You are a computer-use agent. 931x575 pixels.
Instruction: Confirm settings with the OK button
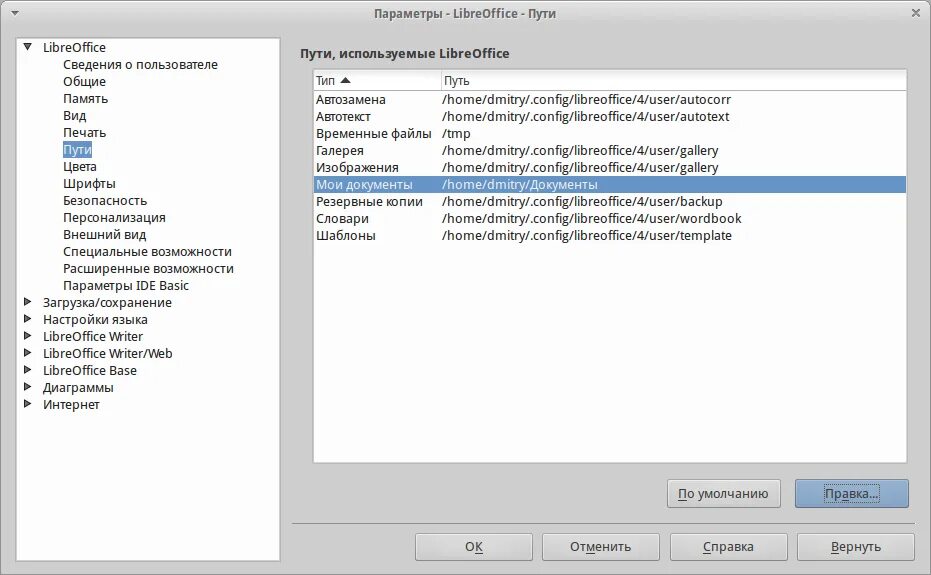coord(474,546)
